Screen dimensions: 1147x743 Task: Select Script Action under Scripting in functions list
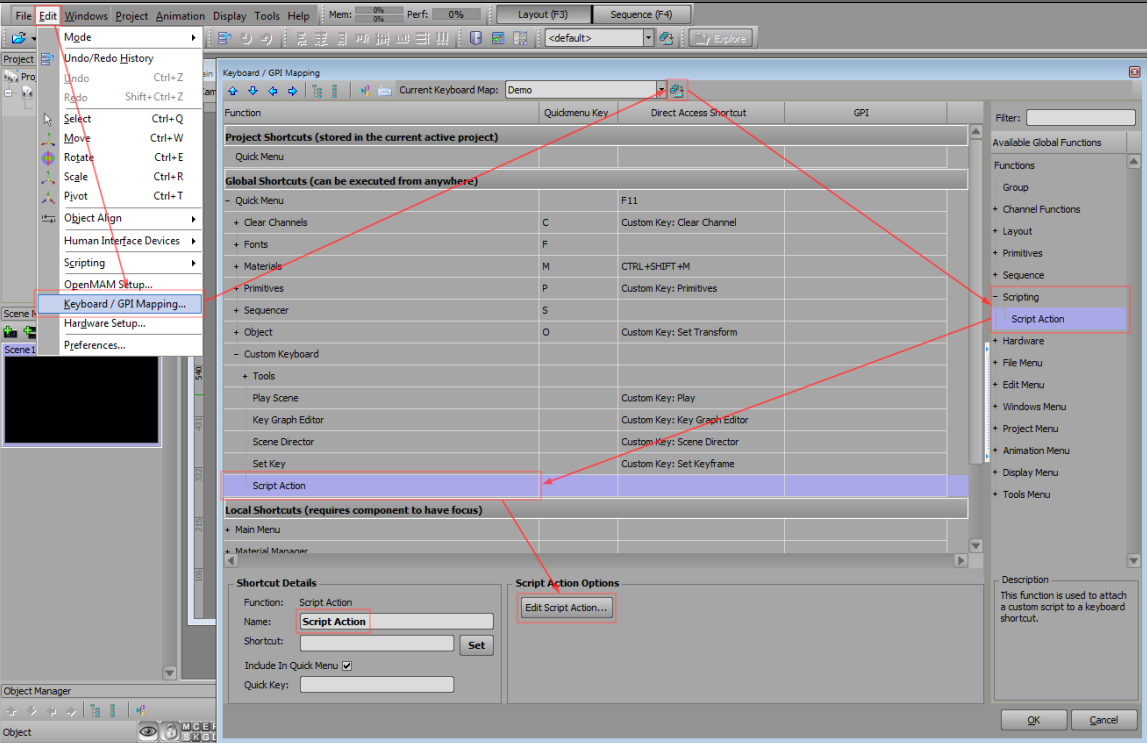pyautogui.click(x=1037, y=319)
